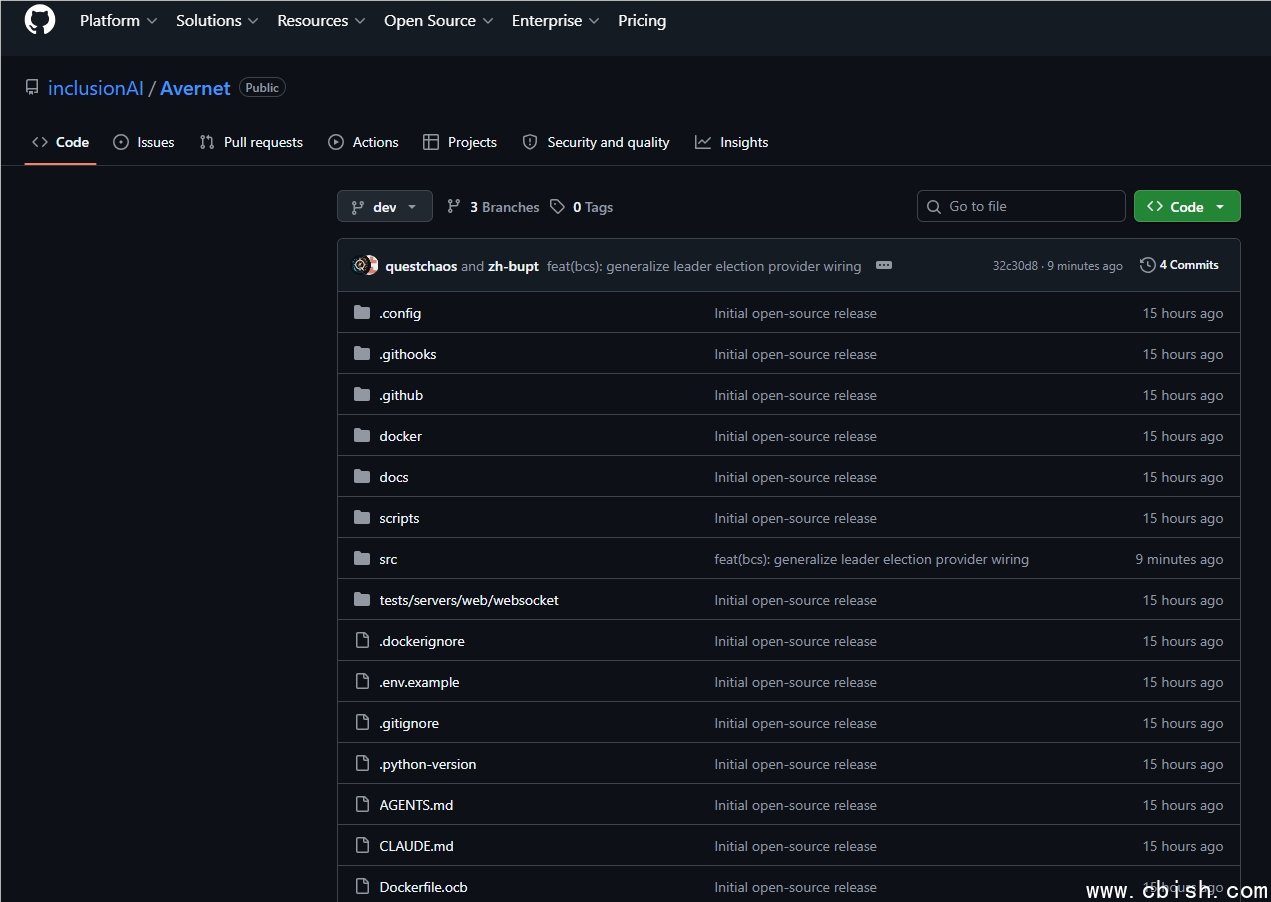Click the GitHub Octocat logo

40,20
